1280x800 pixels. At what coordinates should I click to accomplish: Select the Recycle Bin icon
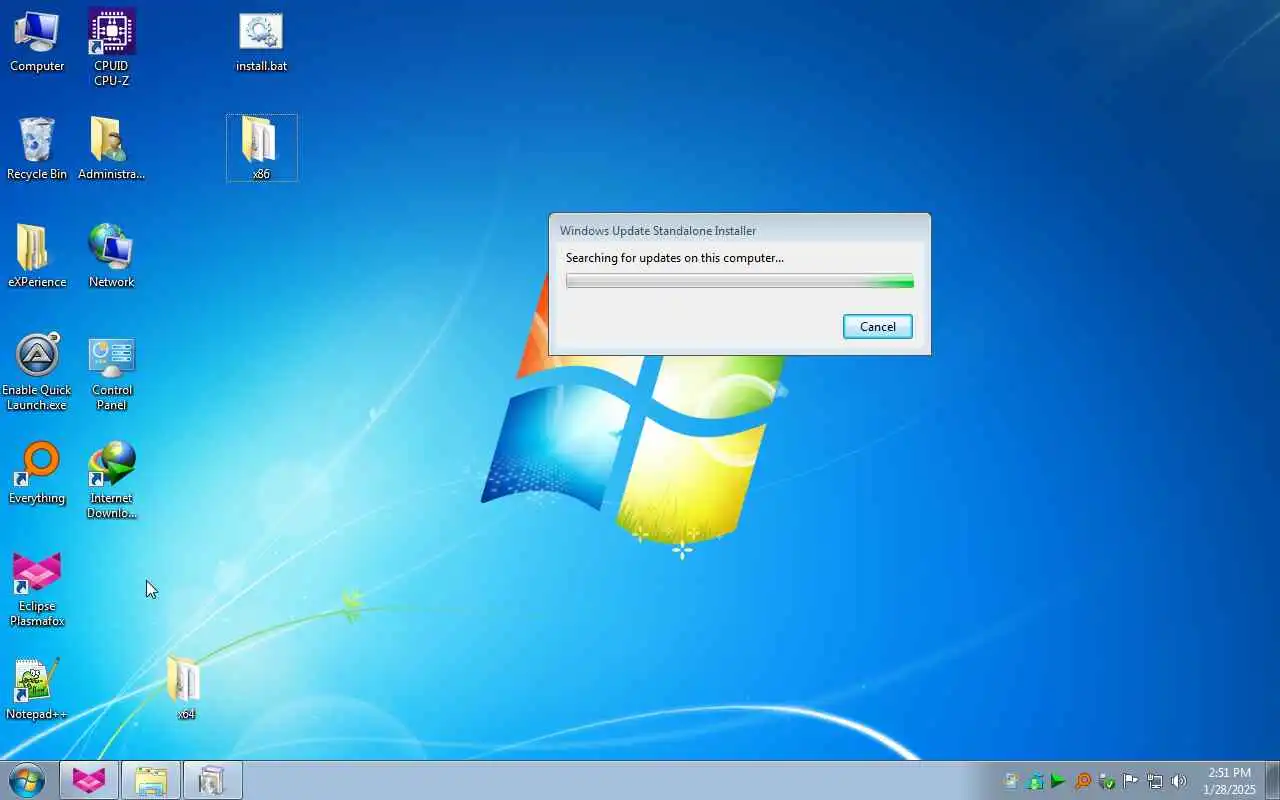[x=37, y=149]
